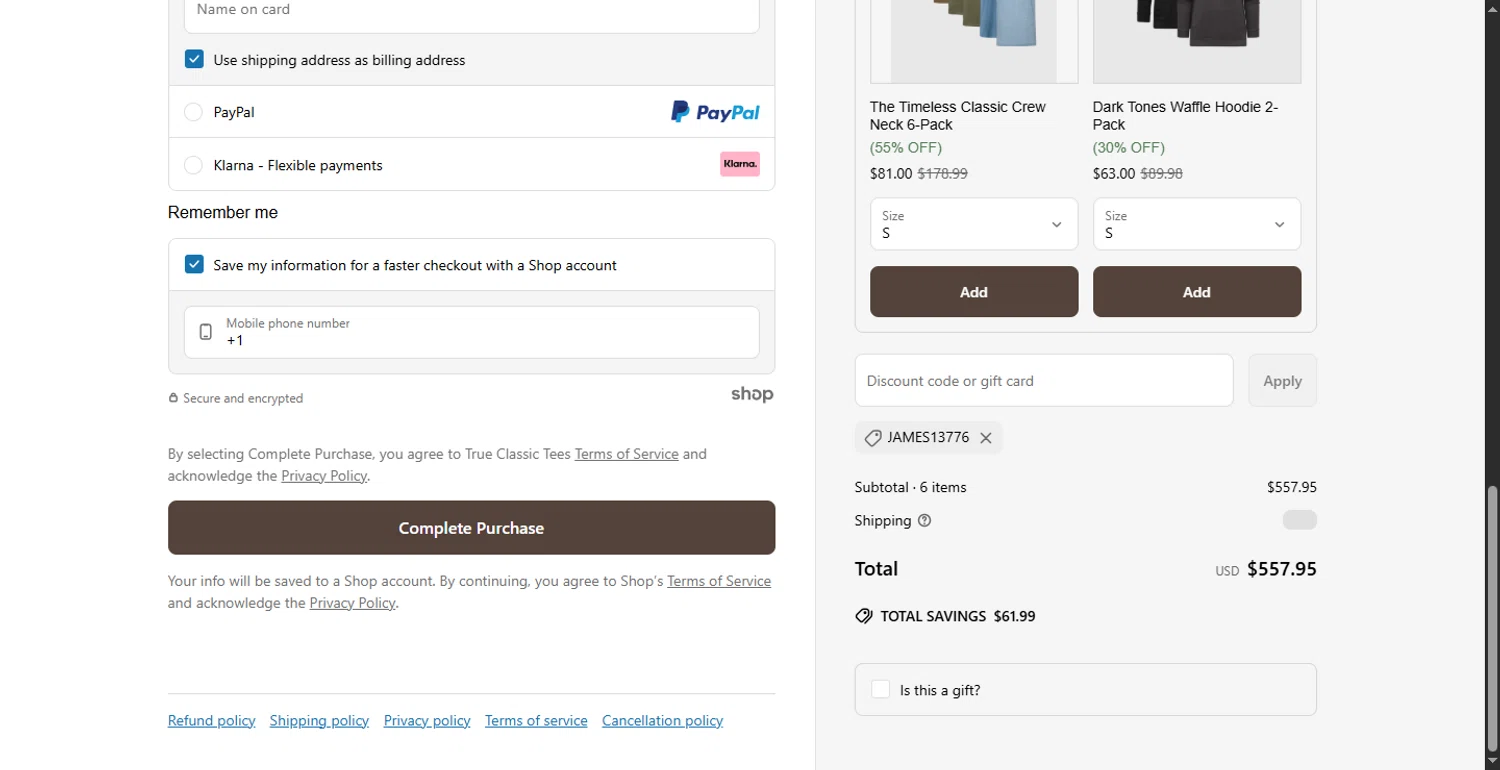Select Klarna flexible payments option
The image size is (1500, 770).
194,165
